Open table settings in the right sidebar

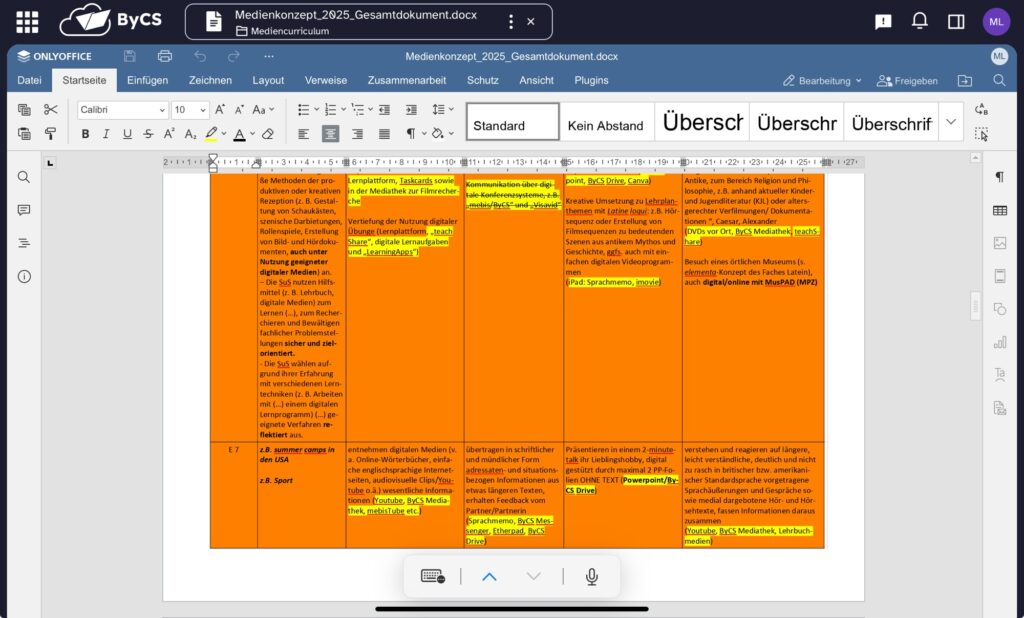pos(1000,210)
